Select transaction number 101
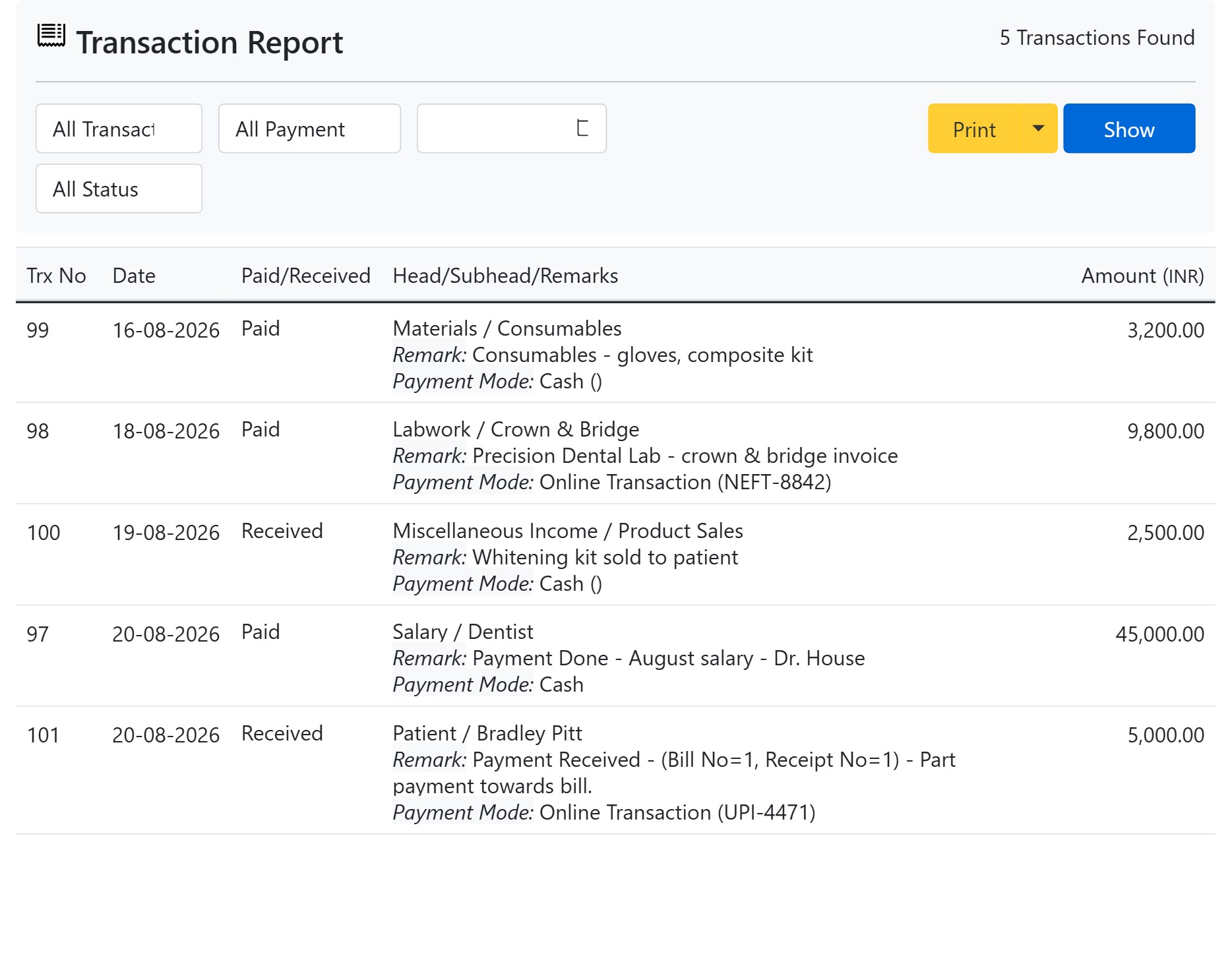Image resolution: width=1232 pixels, height=964 pixels. (x=44, y=735)
